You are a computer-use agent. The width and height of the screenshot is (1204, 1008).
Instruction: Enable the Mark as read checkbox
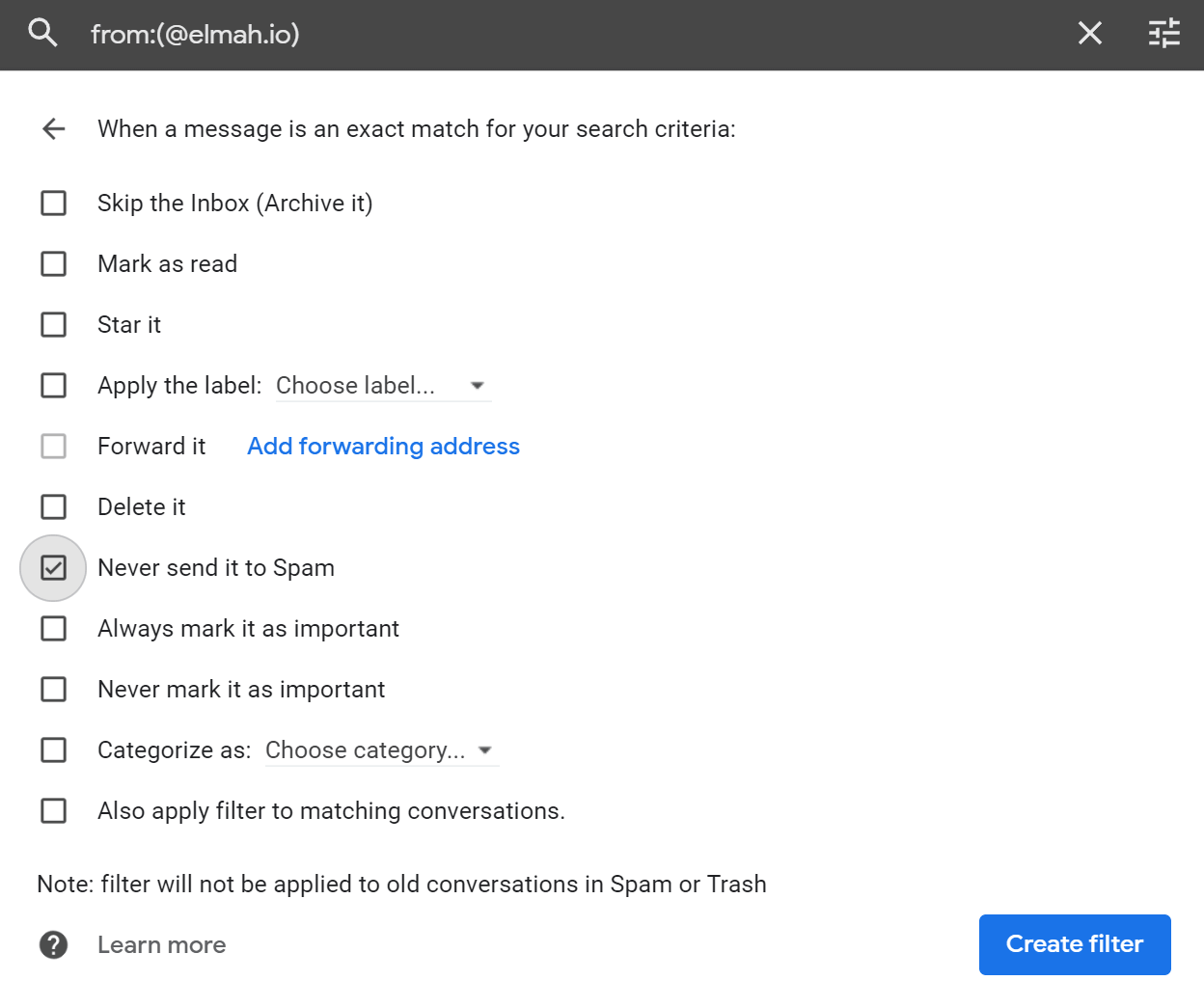tap(54, 264)
